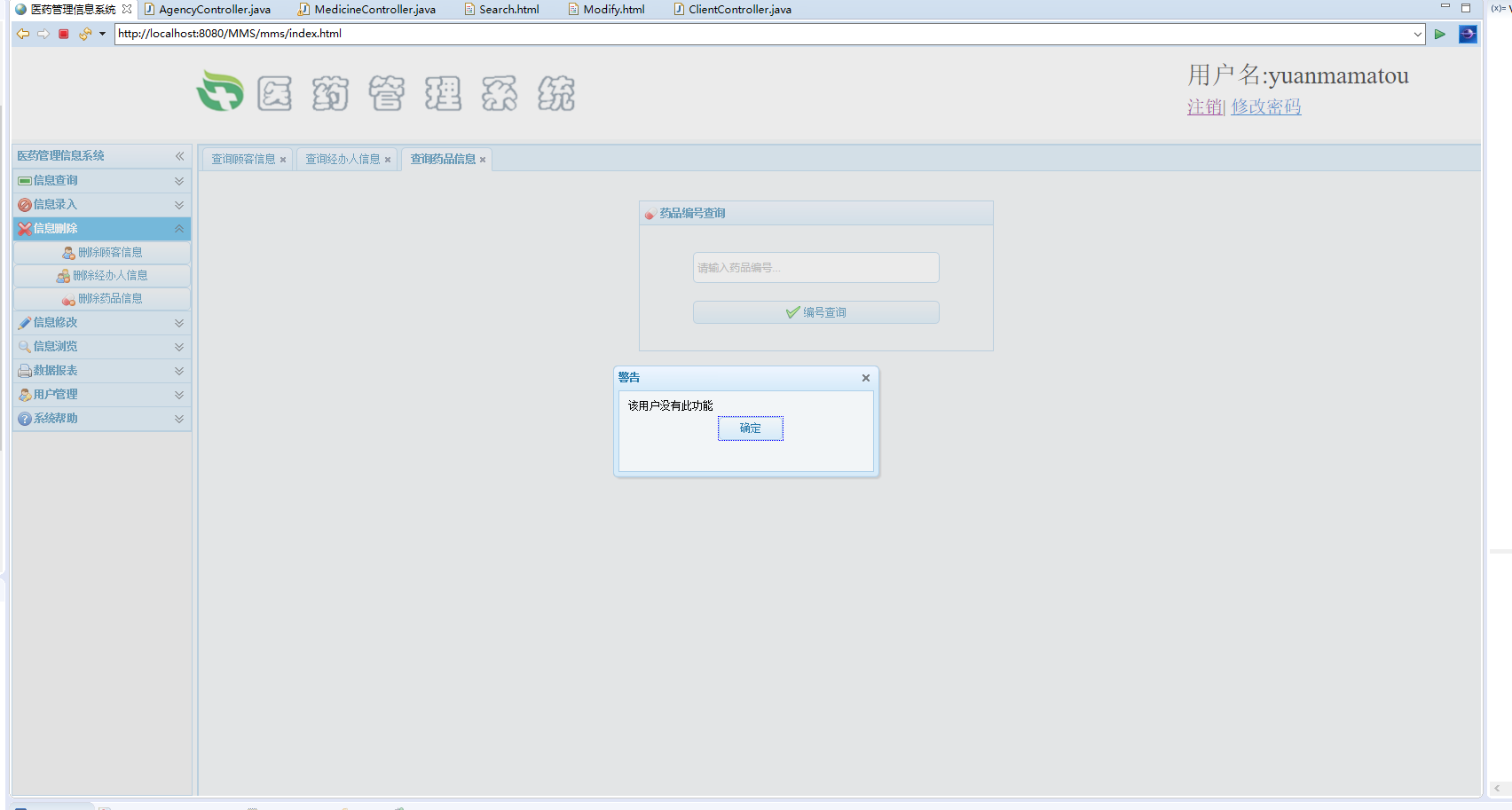
Task: Select 删除顾客信息 in the sidebar
Action: tap(102, 253)
